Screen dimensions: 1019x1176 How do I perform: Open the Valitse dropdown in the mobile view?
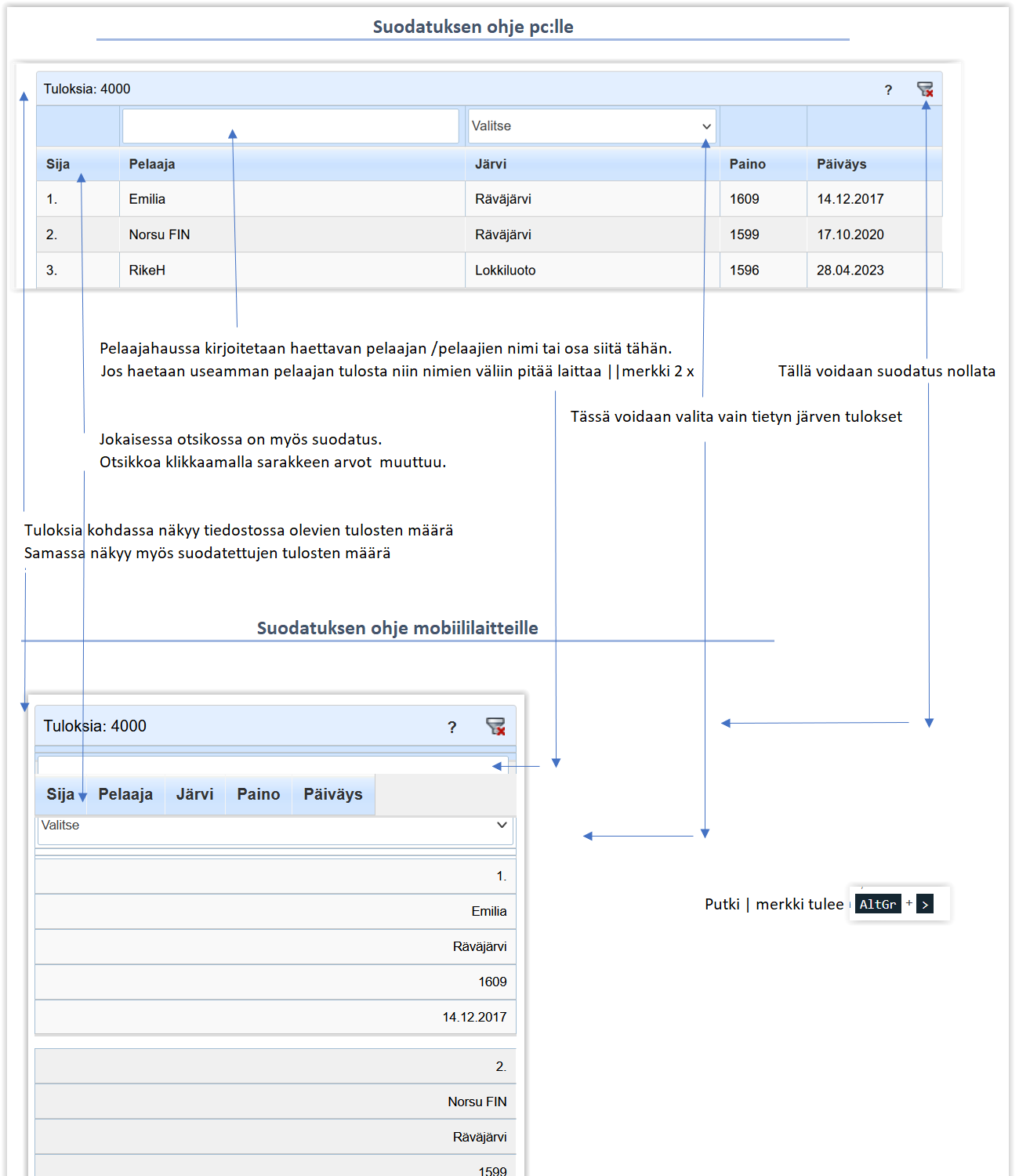click(x=275, y=830)
